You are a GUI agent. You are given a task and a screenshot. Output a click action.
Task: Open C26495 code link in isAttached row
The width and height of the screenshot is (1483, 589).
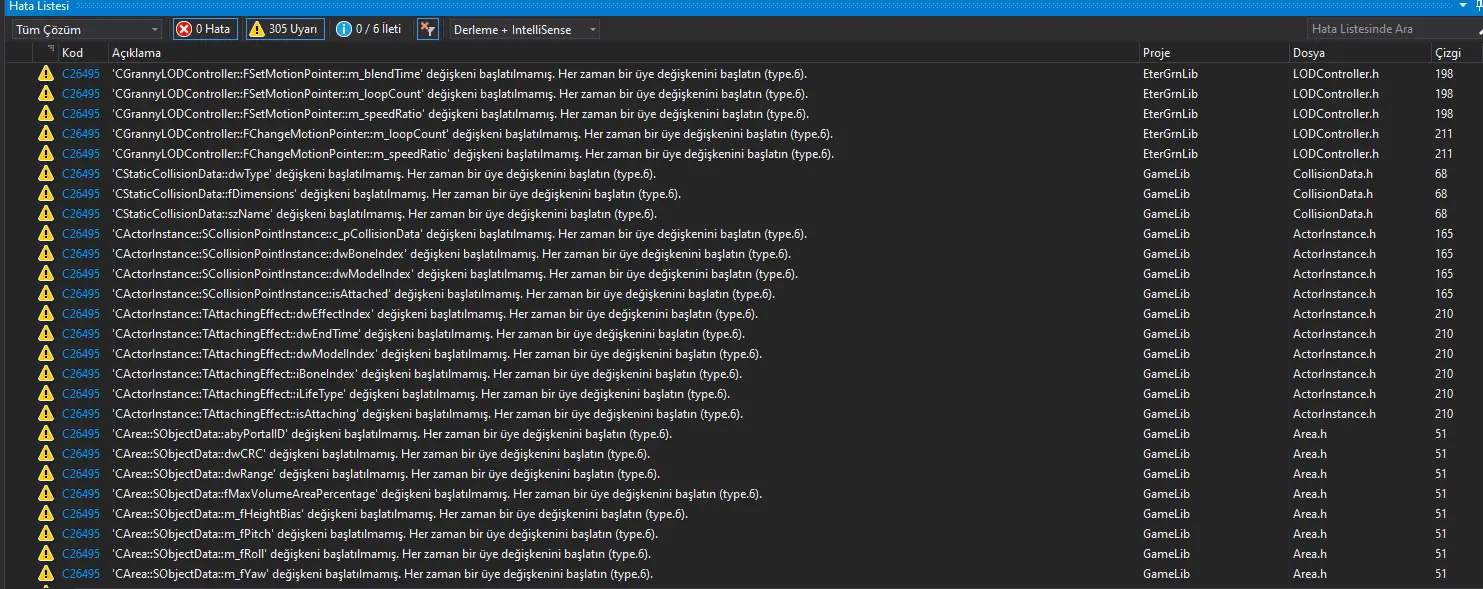pyautogui.click(x=81, y=294)
